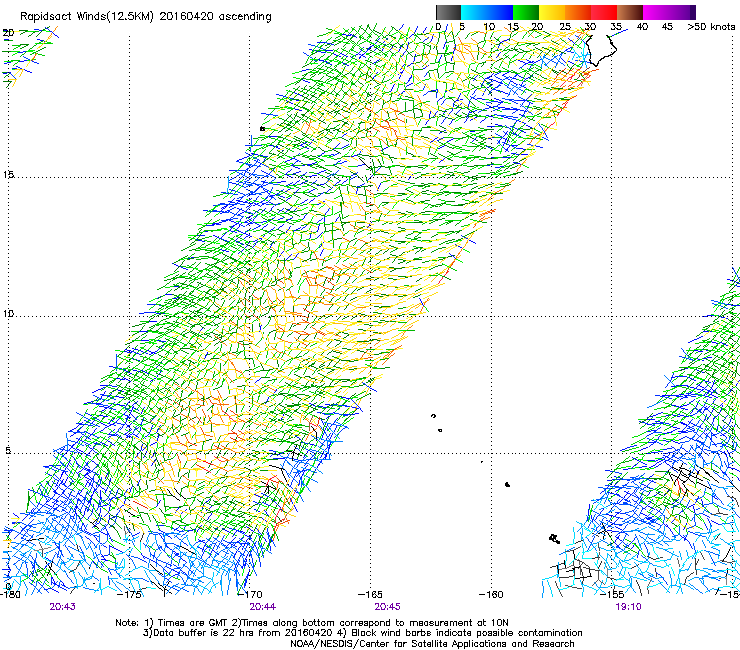Image resolution: width=740 pixels, height=650 pixels.
Task: Click the 20 latitude axis label
Action: point(8,33)
